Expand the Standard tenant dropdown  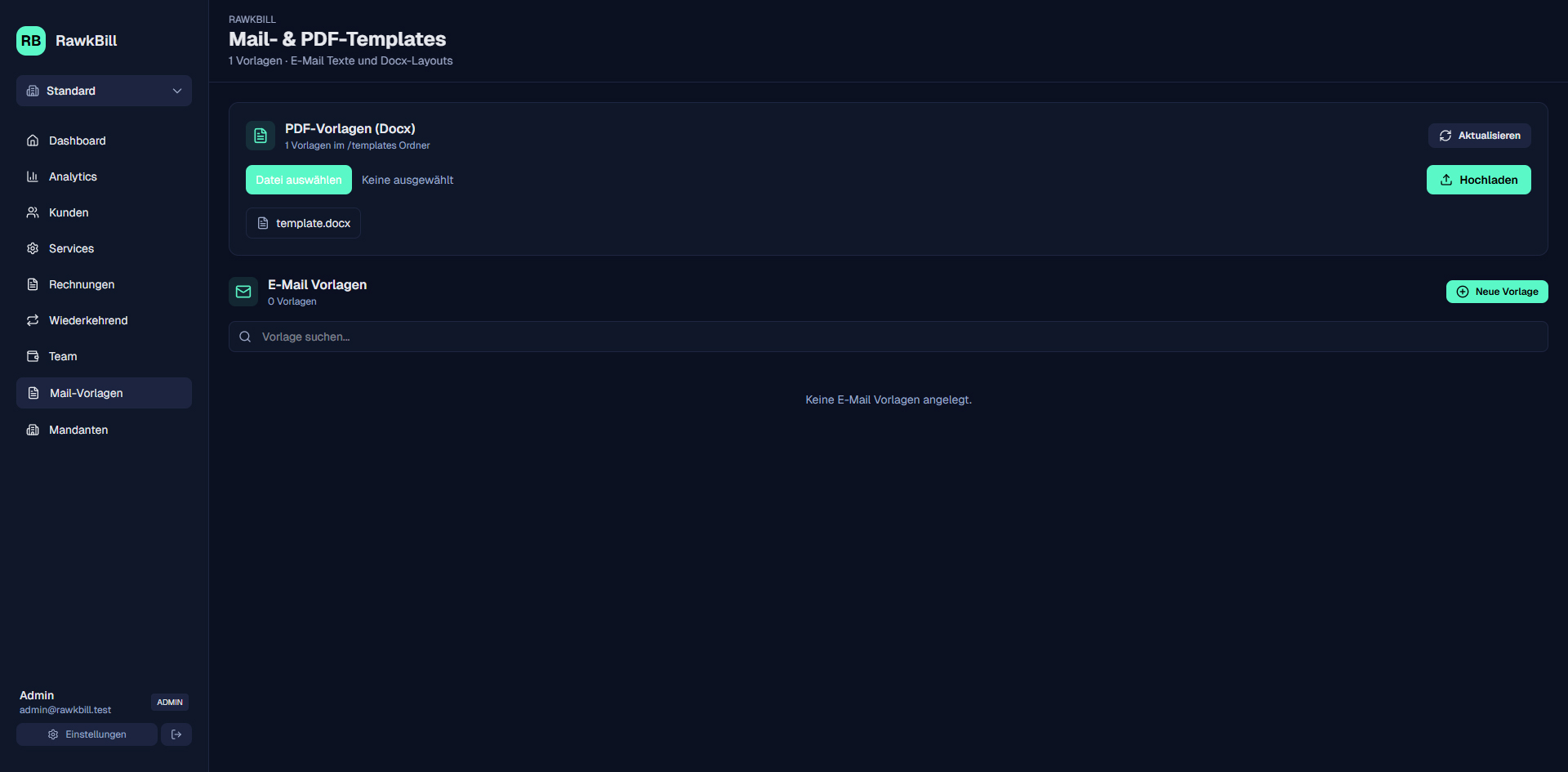click(x=104, y=91)
